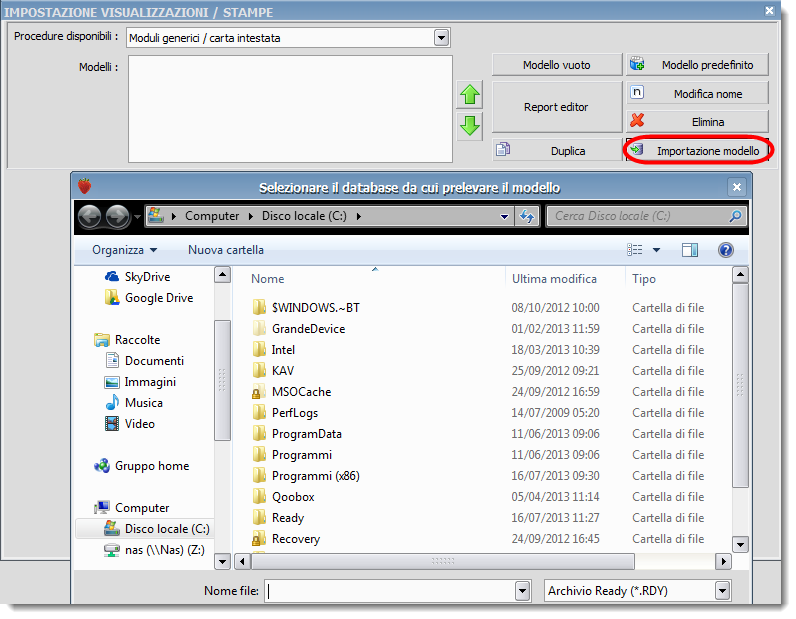Image resolution: width=796 pixels, height=619 pixels.
Task: Select the Ready folder
Action: tap(288, 518)
